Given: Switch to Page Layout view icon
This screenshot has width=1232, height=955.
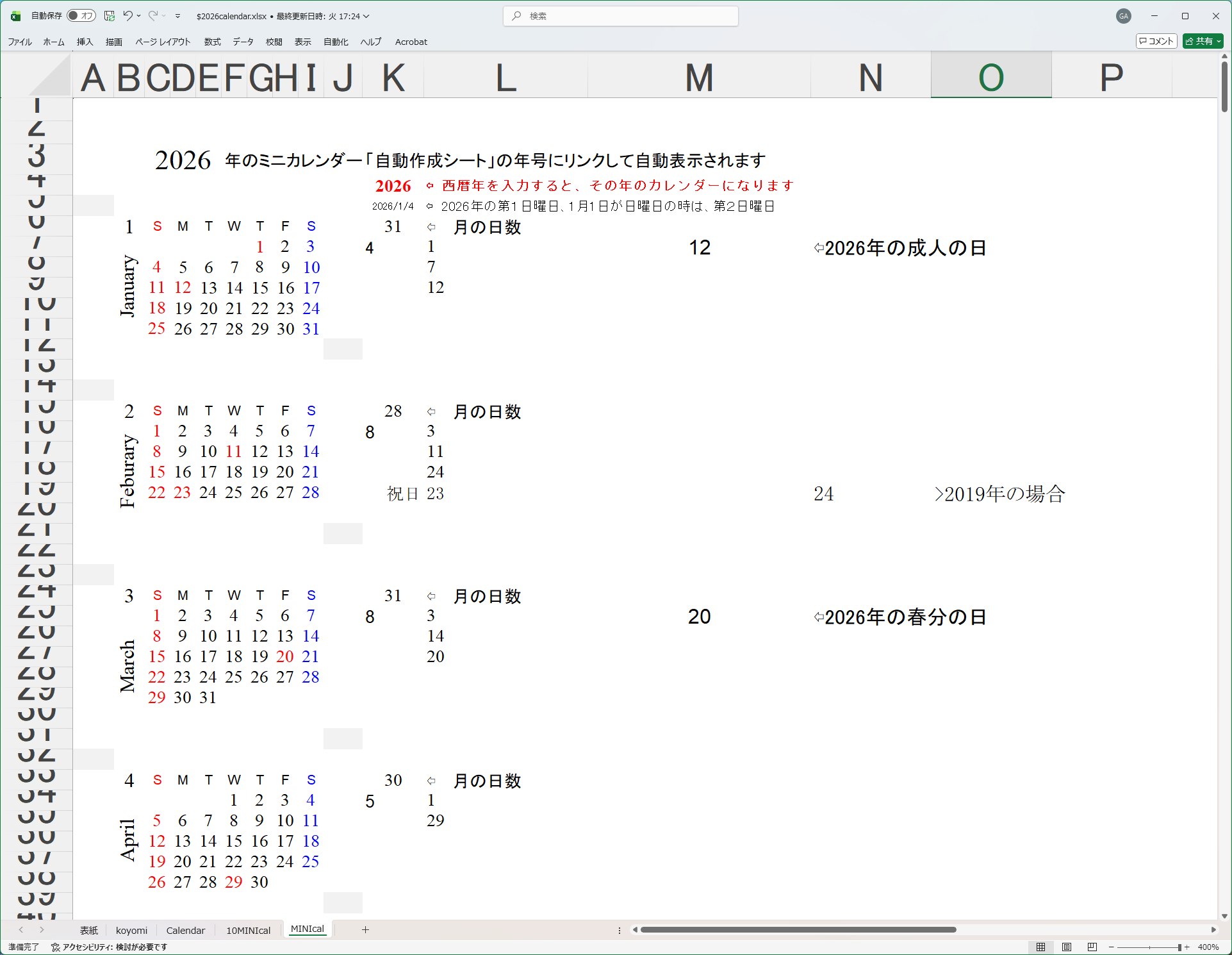Looking at the screenshot, I should pyautogui.click(x=1067, y=947).
